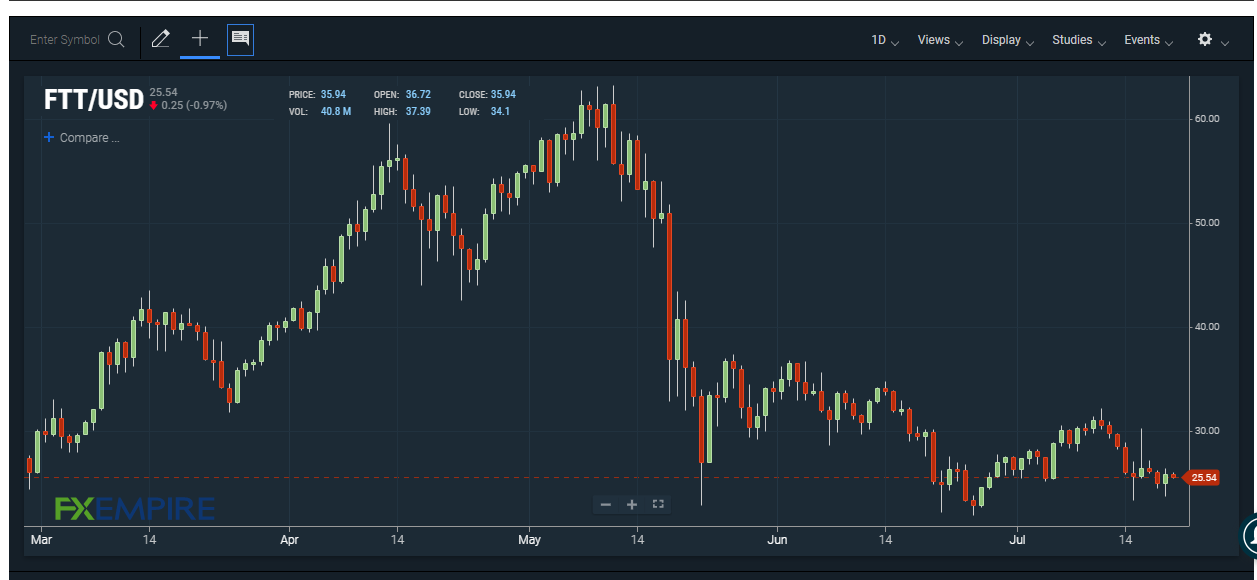Click the May date axis label
Viewport: 1257px width, 580px height.
point(529,540)
